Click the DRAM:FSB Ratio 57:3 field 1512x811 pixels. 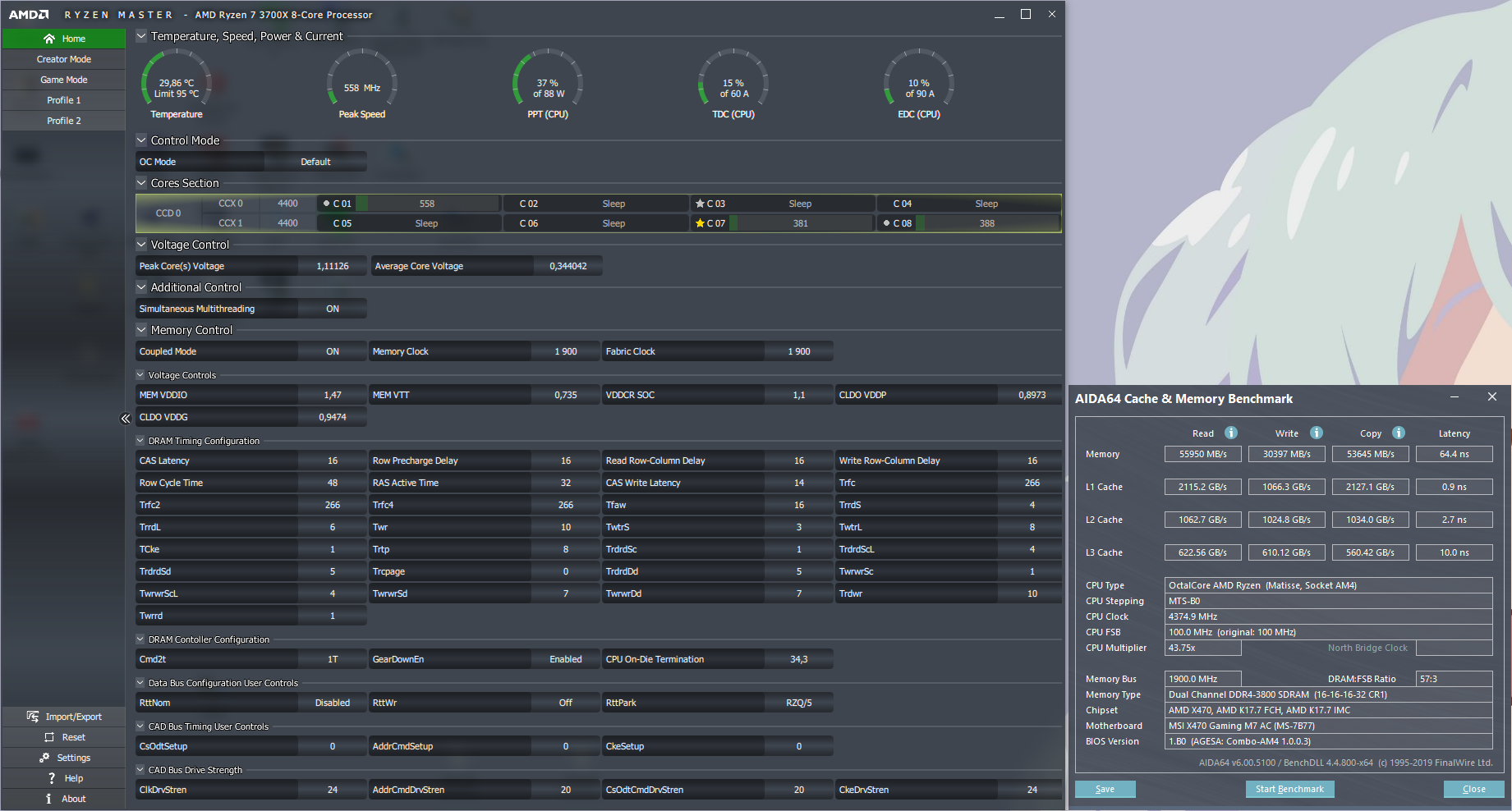pyautogui.click(x=1455, y=679)
